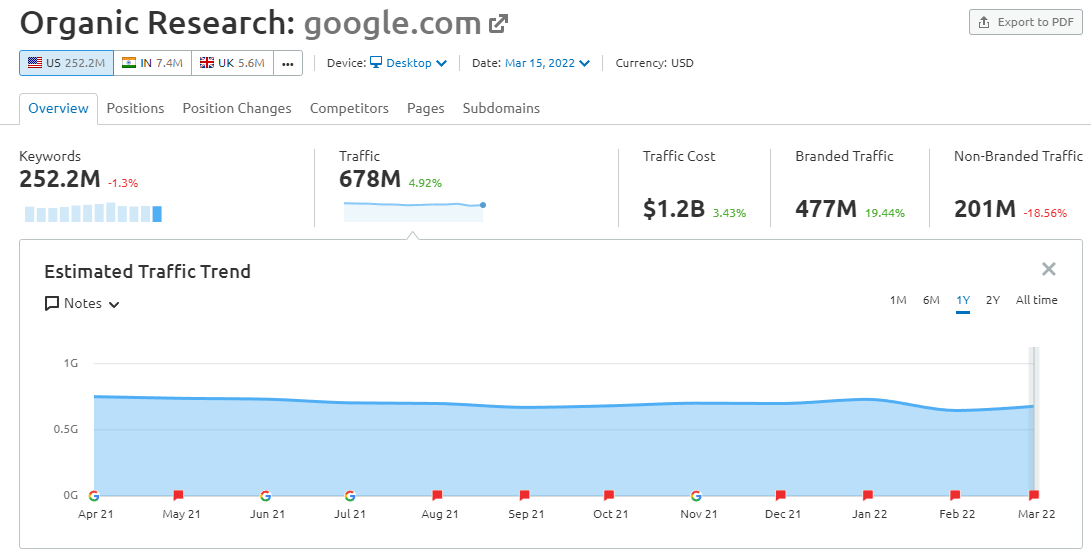The image size is (1091, 555).
Task: Go to the Subdomains tab
Action: 501,108
